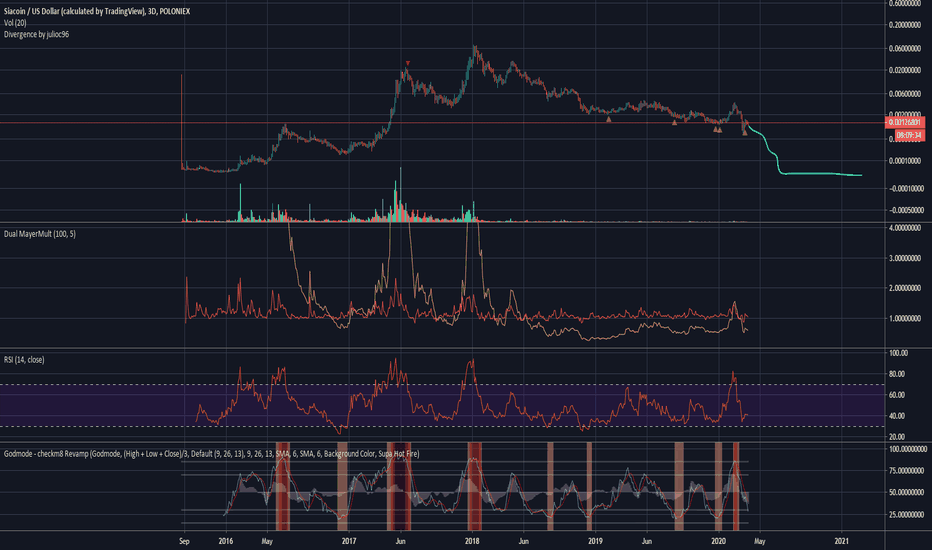
Task: Click the 40.00 RSI scale label
Action: (x=898, y=416)
